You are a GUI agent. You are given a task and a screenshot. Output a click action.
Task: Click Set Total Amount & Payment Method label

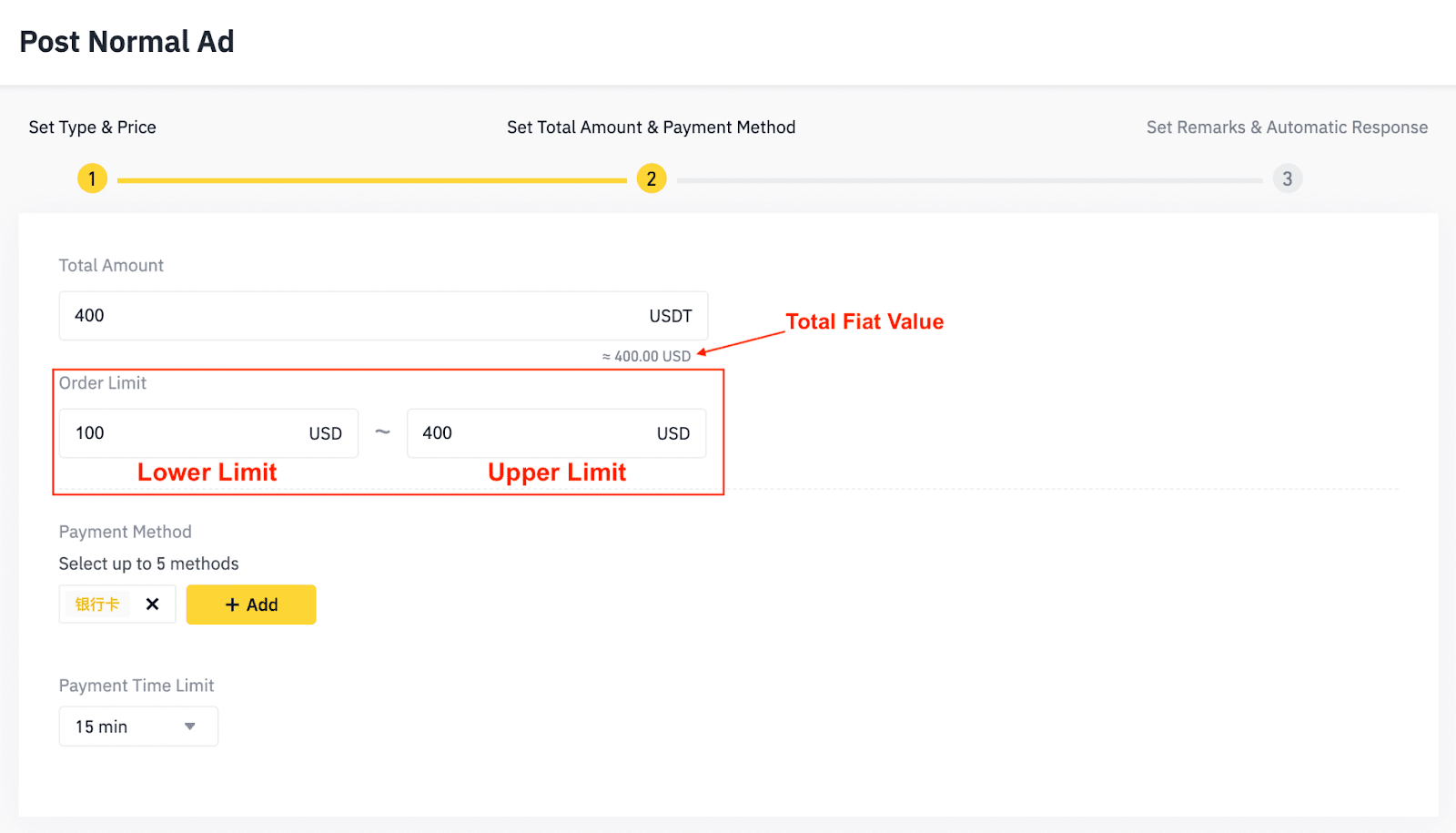[x=652, y=127]
